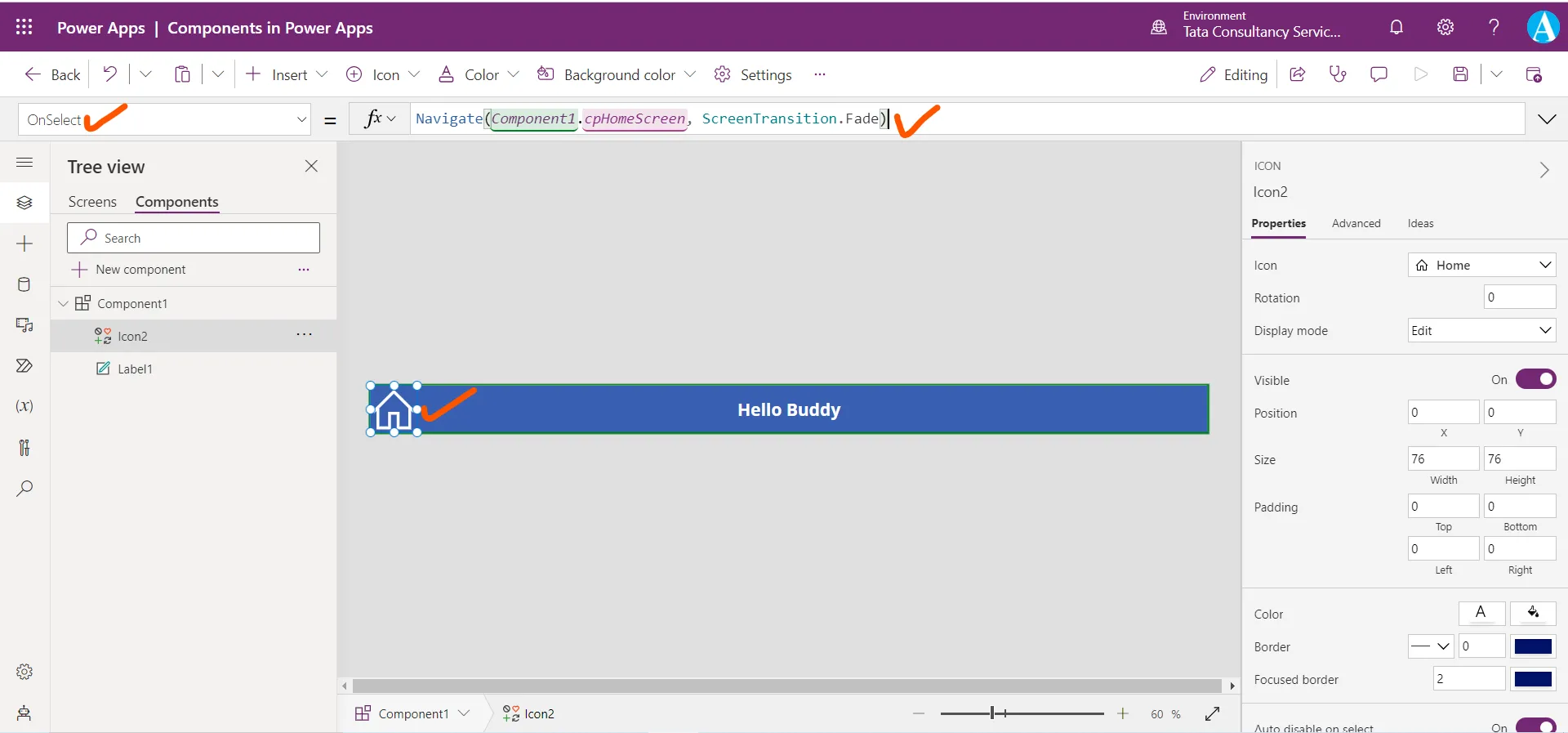This screenshot has height=733, width=1568.
Task: Open the Tree view layers icon
Action: tap(24, 203)
